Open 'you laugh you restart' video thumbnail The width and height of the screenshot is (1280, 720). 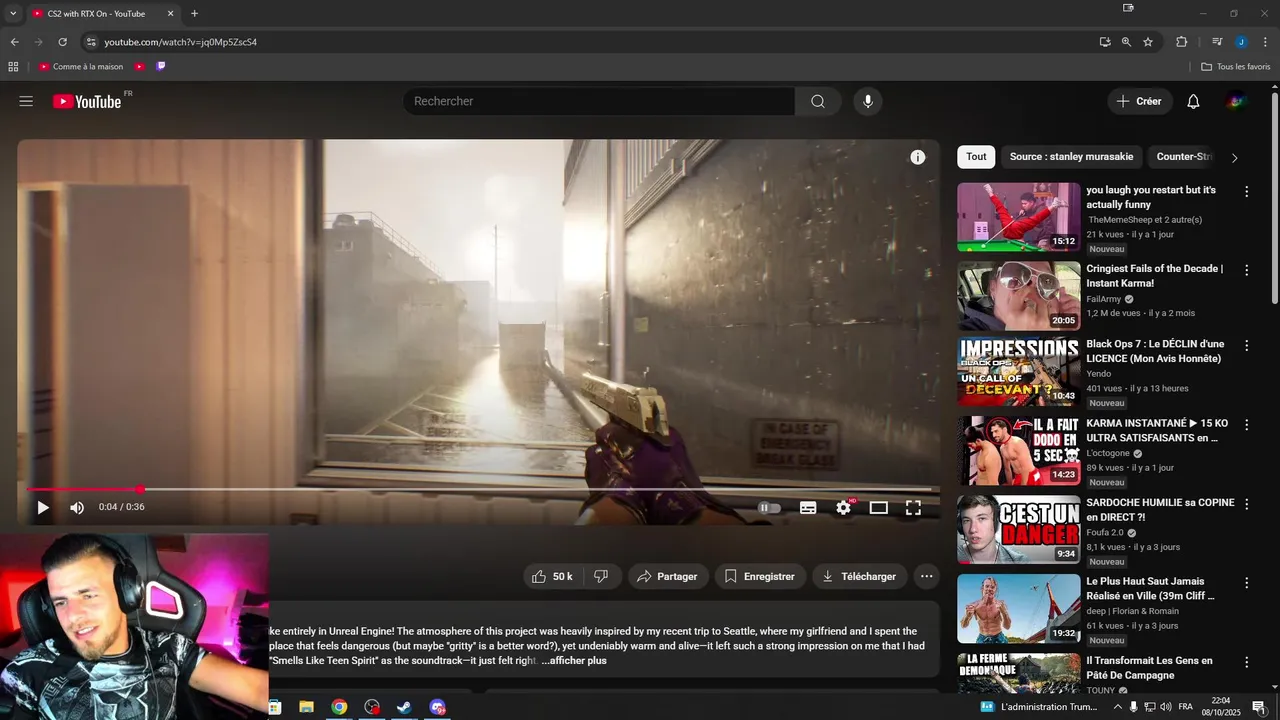[x=1018, y=216]
